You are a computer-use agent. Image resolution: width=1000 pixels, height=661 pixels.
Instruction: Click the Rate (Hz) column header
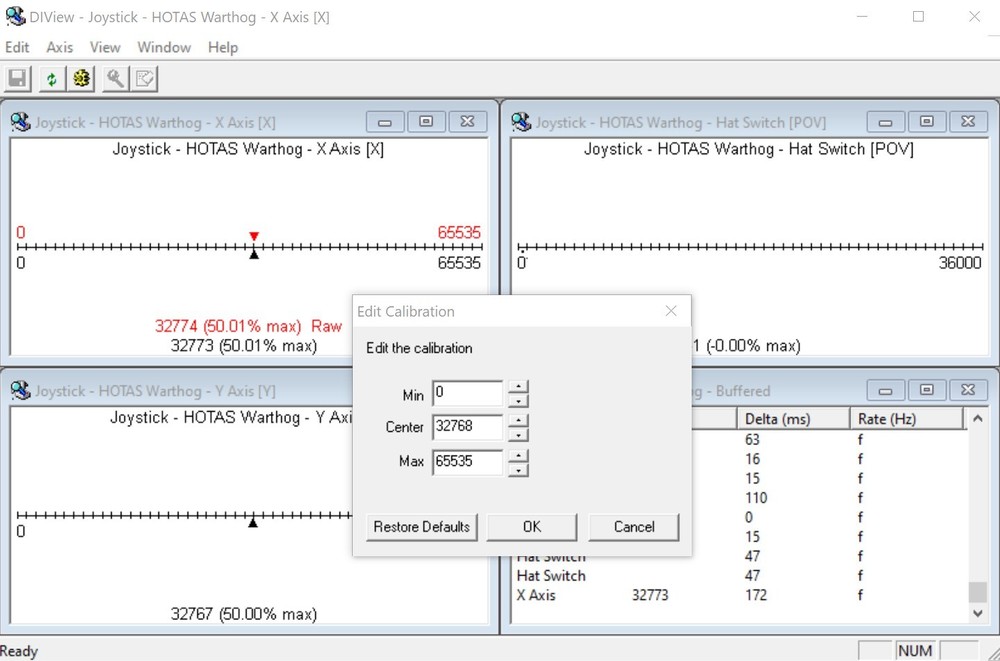point(906,419)
